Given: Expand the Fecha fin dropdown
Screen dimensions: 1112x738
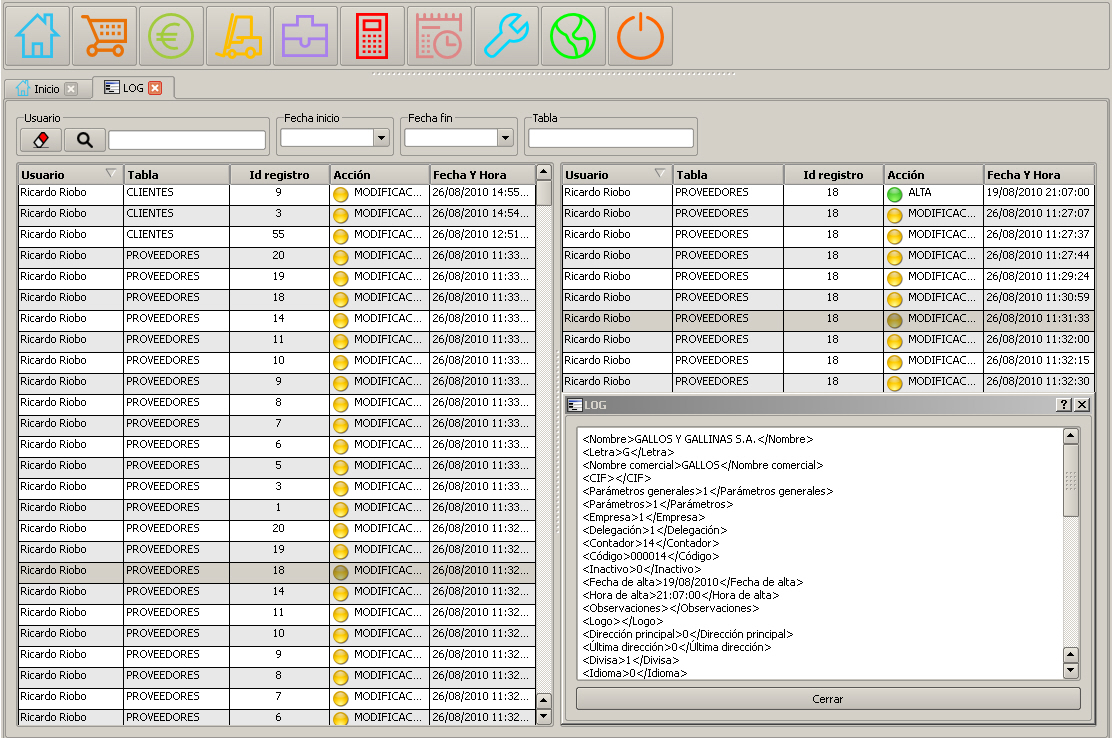Looking at the screenshot, I should click(505, 138).
